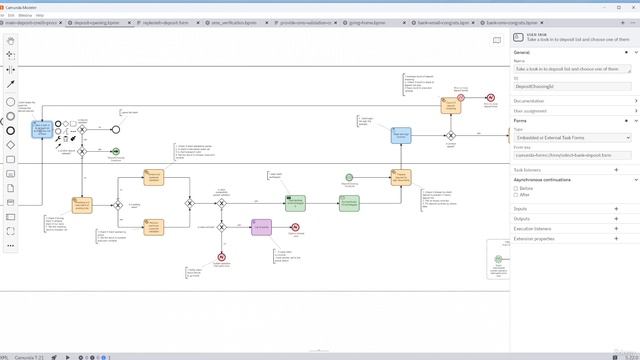Change element type with wrench icon
This screenshot has width=640, height=360.
[x=58, y=139]
